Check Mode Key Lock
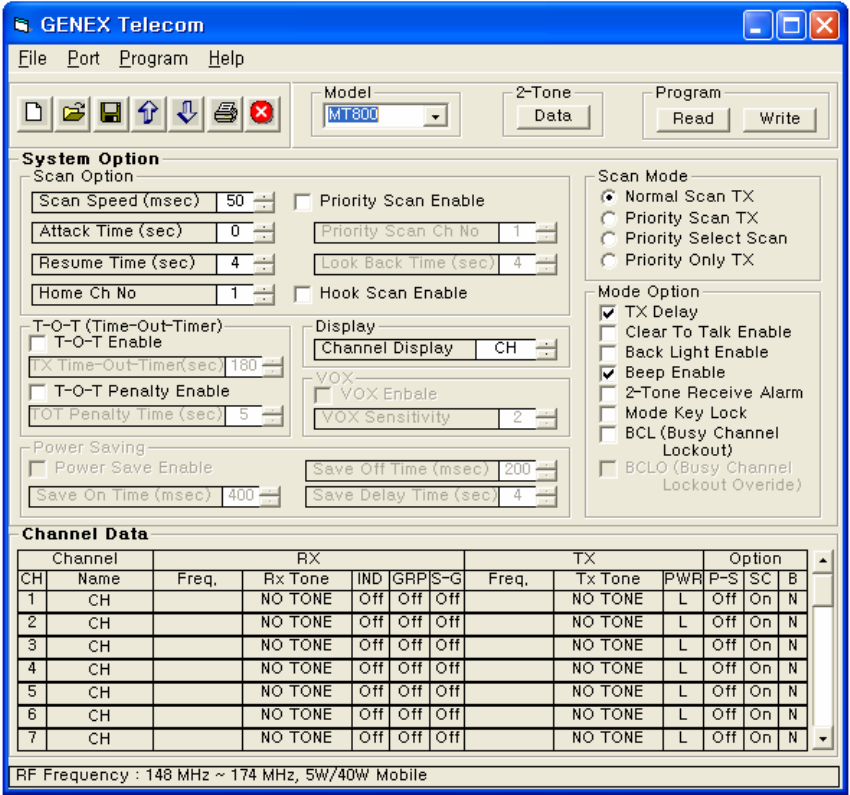Image resolution: width=850 pixels, height=795 pixels. point(608,414)
